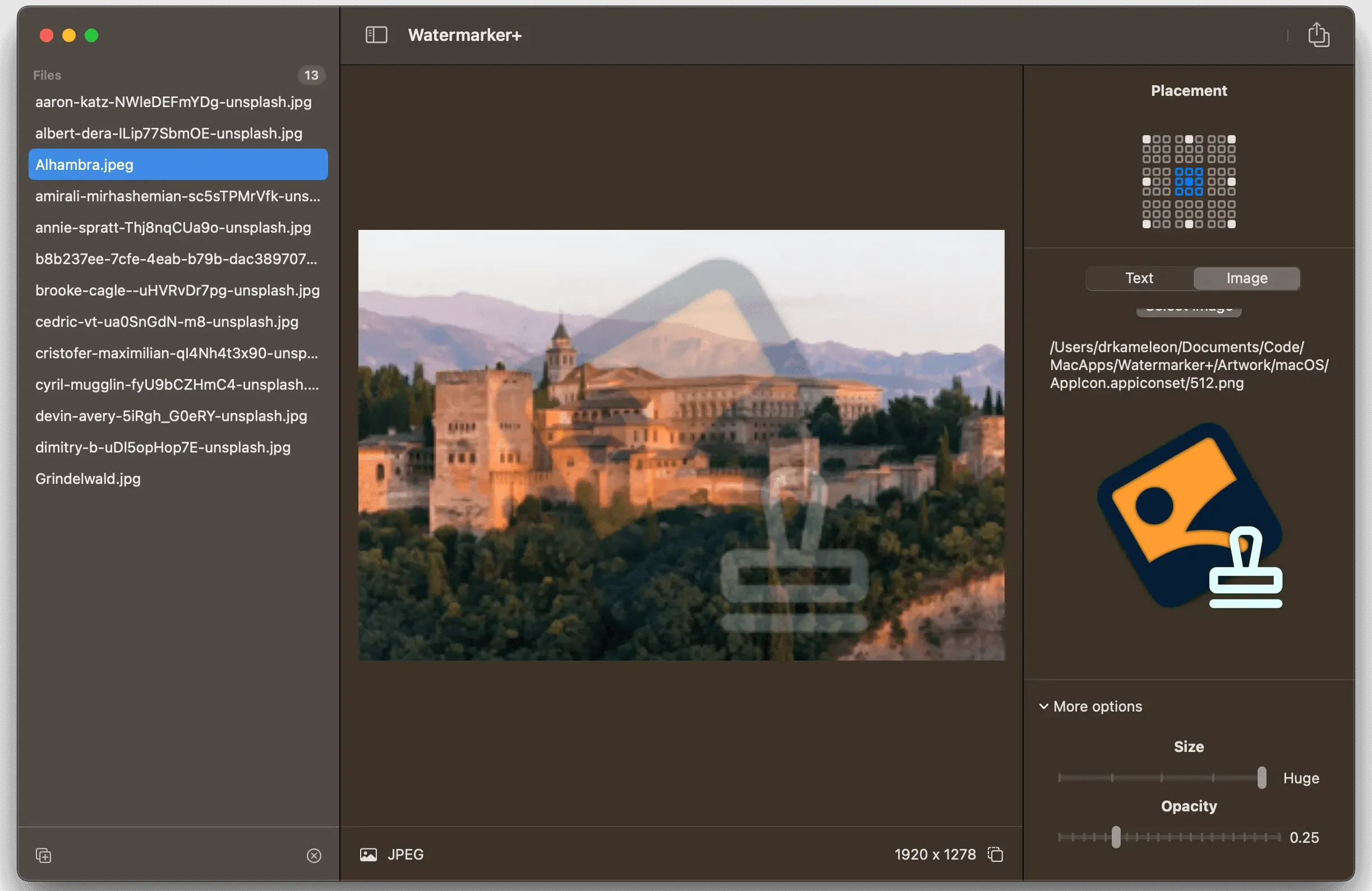Toggle the sidebar visibility icon
Screen dimensions: 1372x891
pos(376,35)
